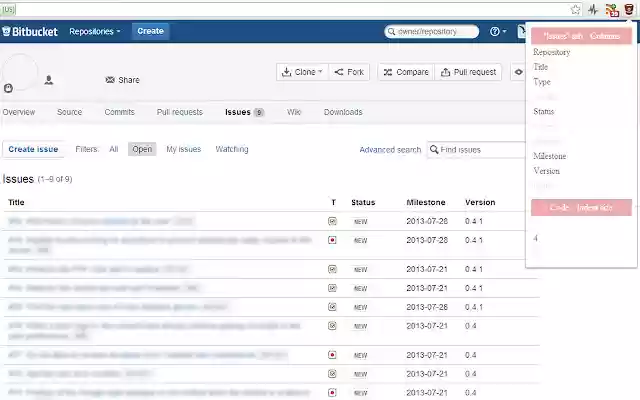
Task: Switch to the Source tab
Action: (x=69, y=112)
